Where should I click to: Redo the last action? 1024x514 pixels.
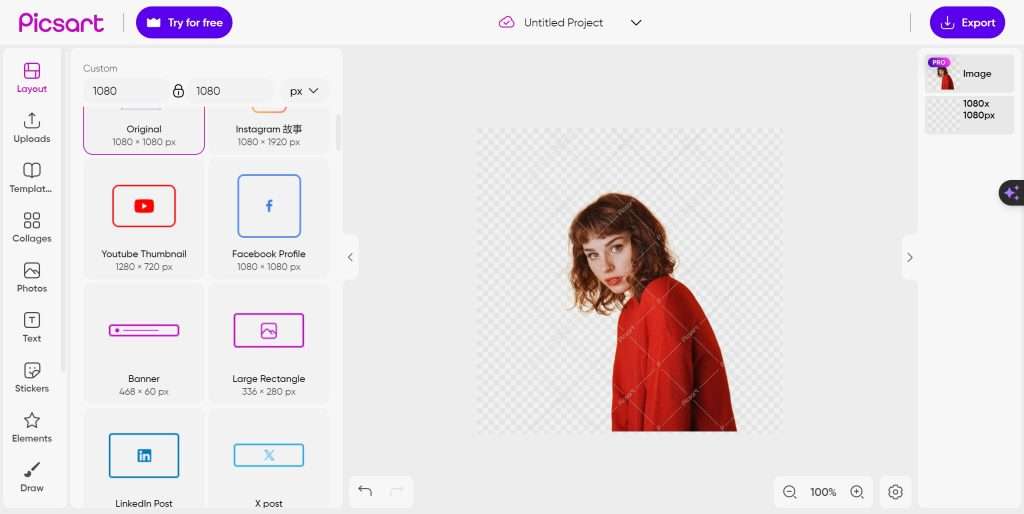click(396, 491)
